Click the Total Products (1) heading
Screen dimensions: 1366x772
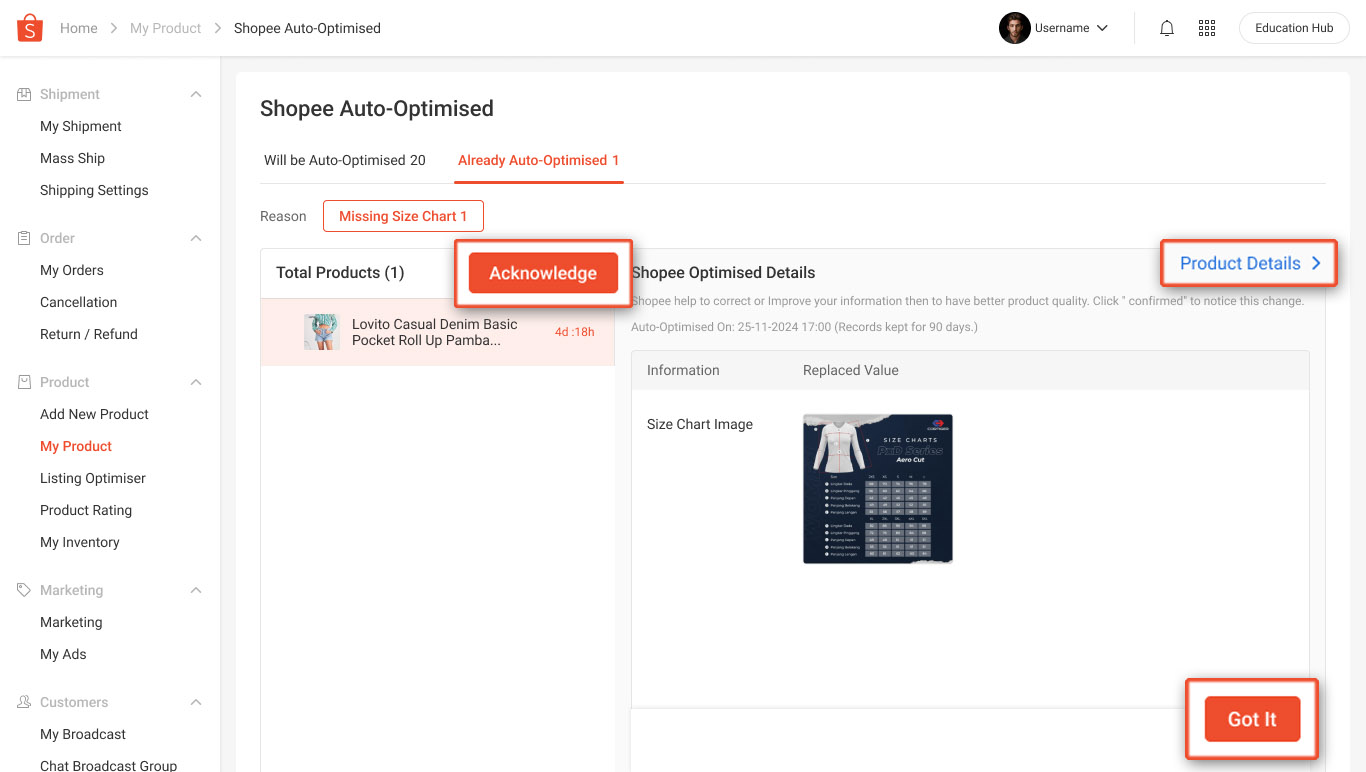(340, 273)
